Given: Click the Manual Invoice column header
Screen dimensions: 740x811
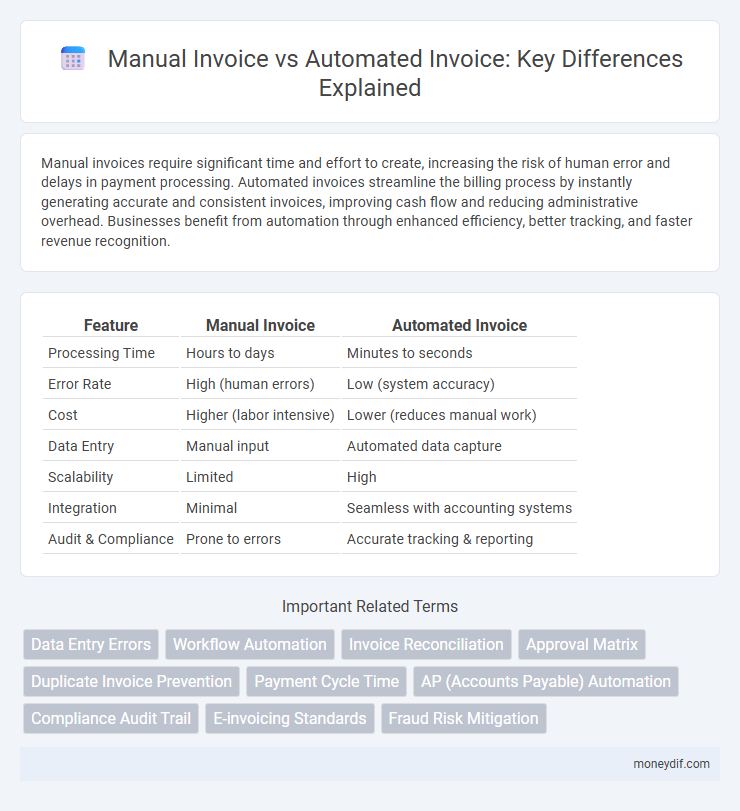Looking at the screenshot, I should tap(260, 325).
